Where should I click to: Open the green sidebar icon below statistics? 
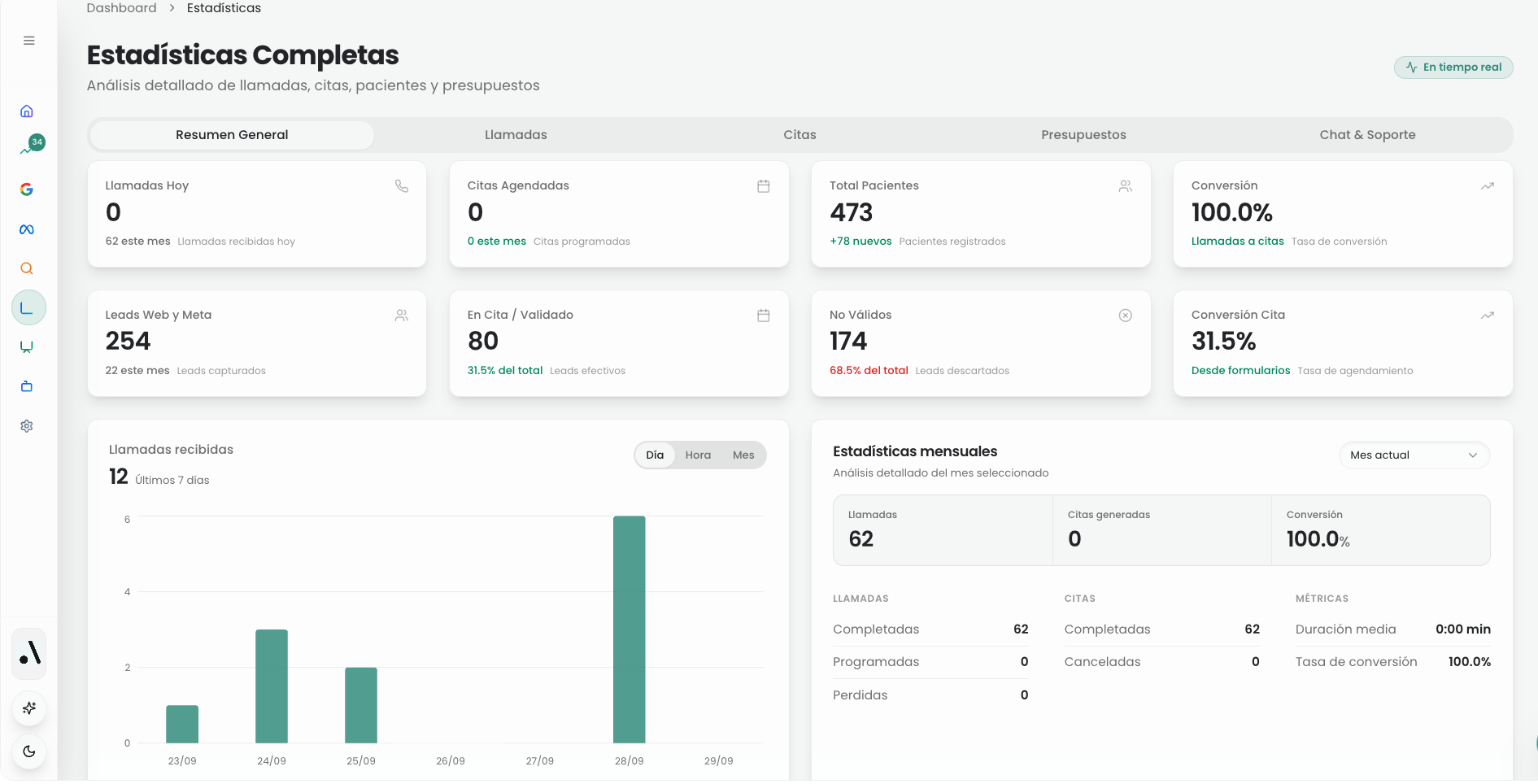pyautogui.click(x=27, y=347)
